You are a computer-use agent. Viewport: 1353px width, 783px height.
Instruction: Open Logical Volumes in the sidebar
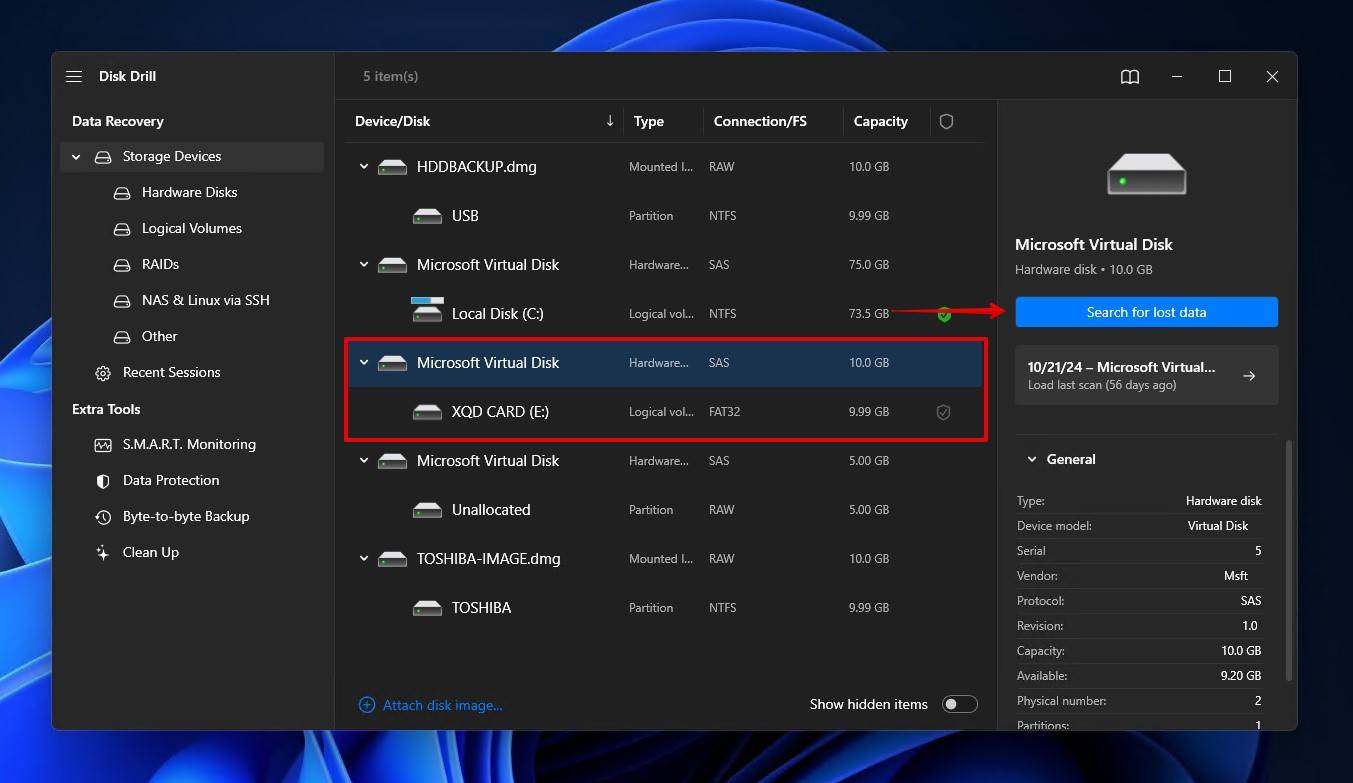[192, 229]
